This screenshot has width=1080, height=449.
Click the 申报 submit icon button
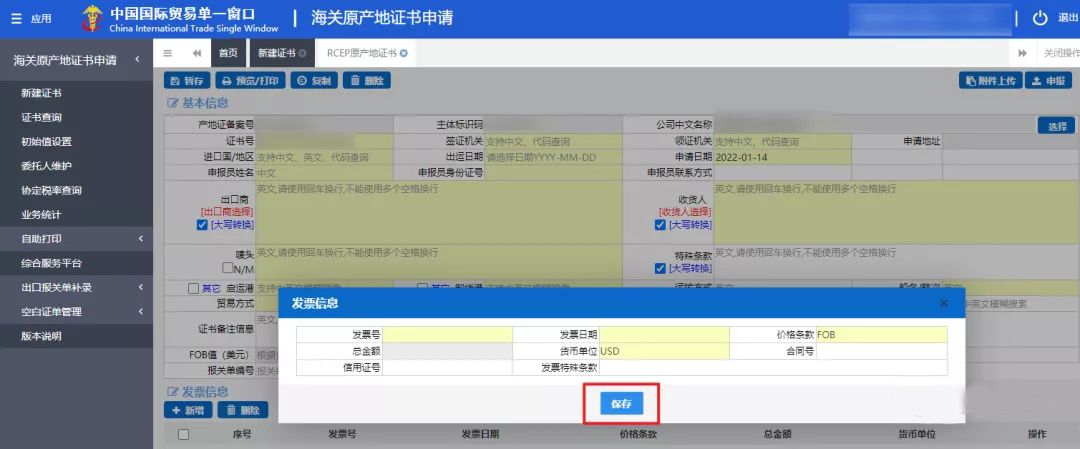1049,81
